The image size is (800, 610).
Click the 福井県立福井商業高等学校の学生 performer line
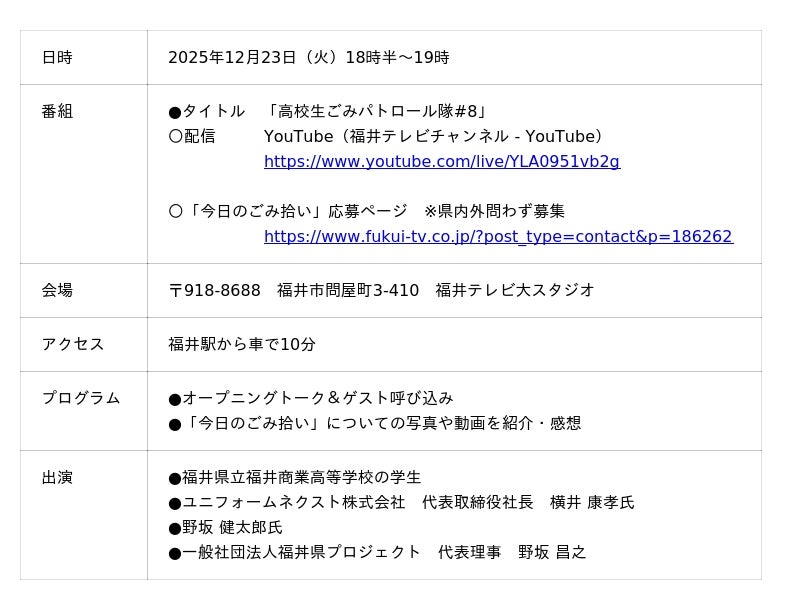(295, 478)
